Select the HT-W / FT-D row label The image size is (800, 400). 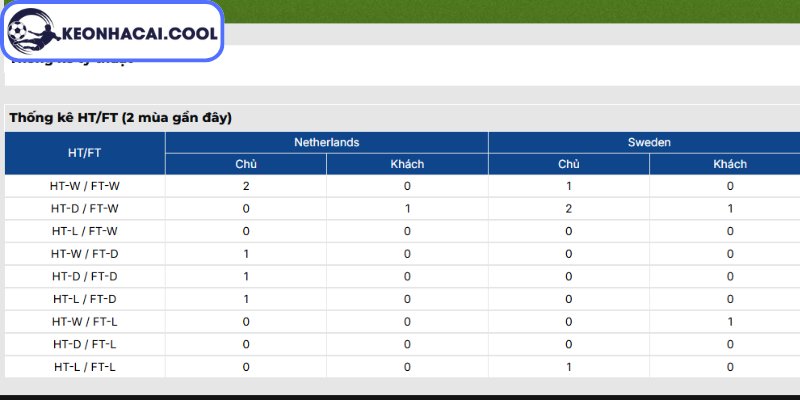click(85, 254)
